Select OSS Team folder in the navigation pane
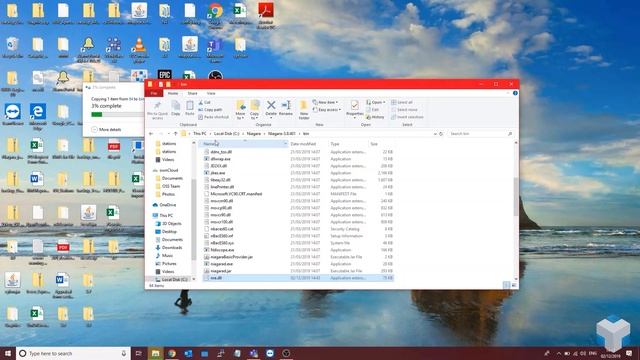 click(x=171, y=186)
